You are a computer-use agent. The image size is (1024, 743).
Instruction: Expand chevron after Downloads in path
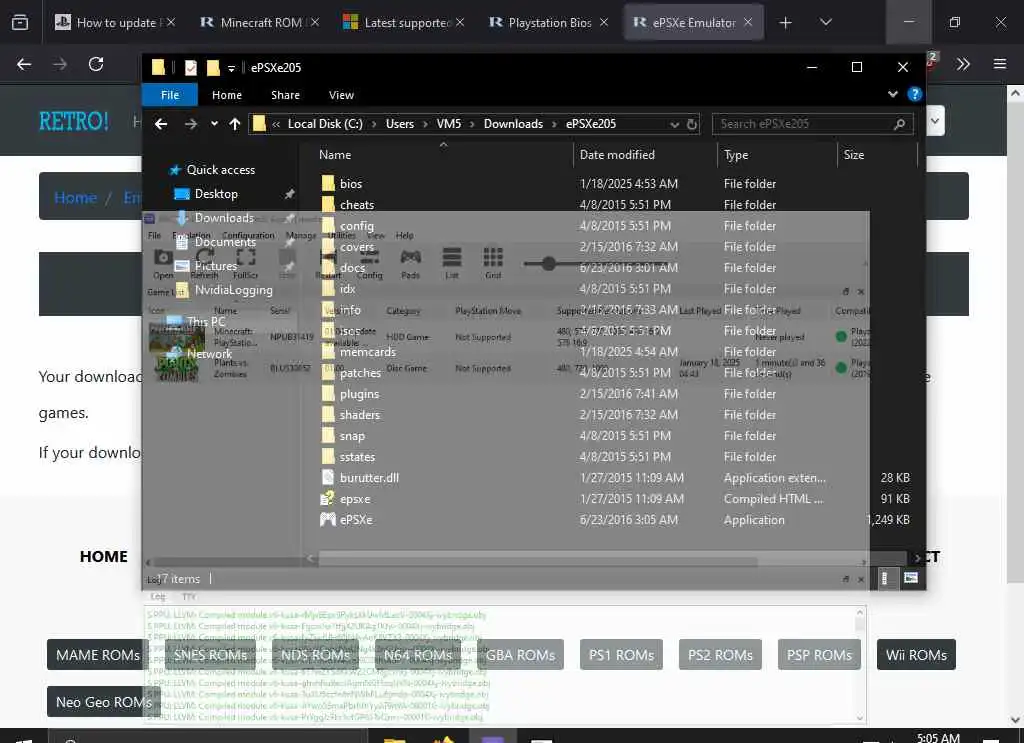[x=554, y=124]
